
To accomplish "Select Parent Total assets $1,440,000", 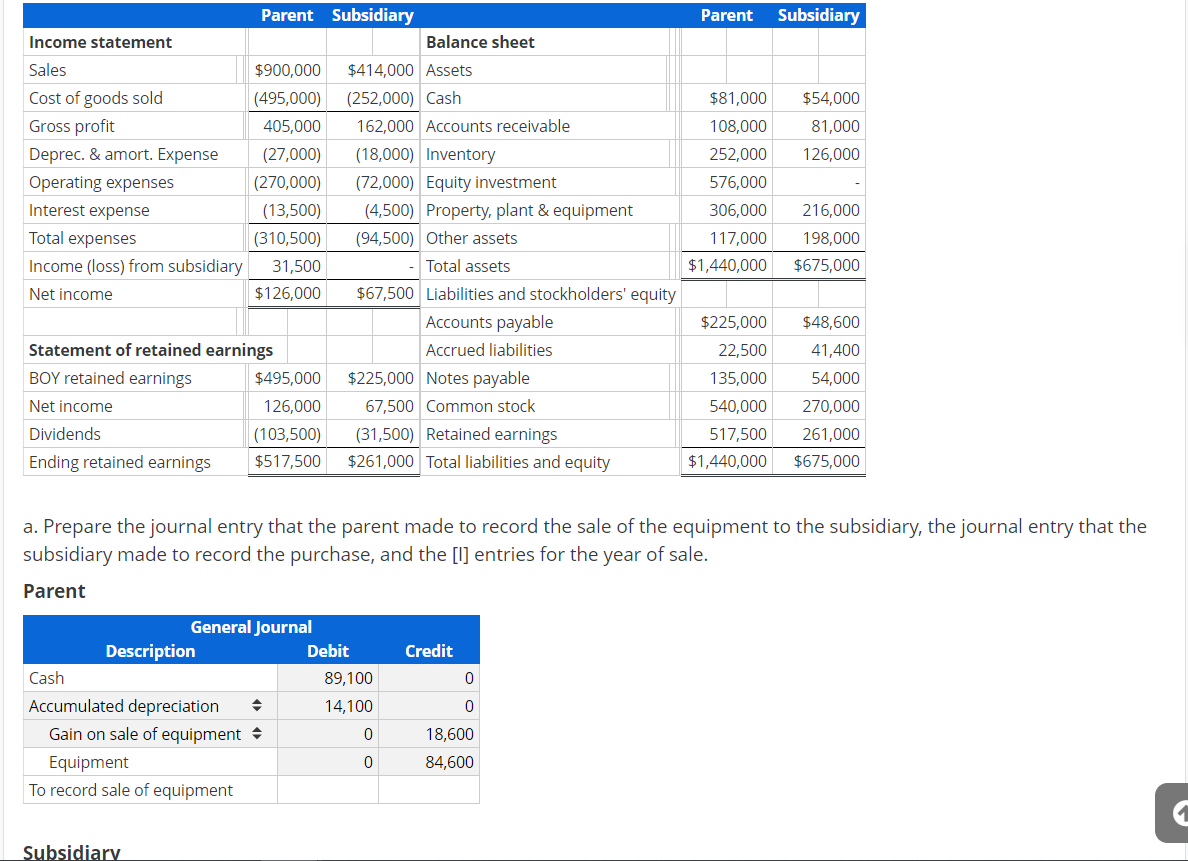I will tap(727, 265).
